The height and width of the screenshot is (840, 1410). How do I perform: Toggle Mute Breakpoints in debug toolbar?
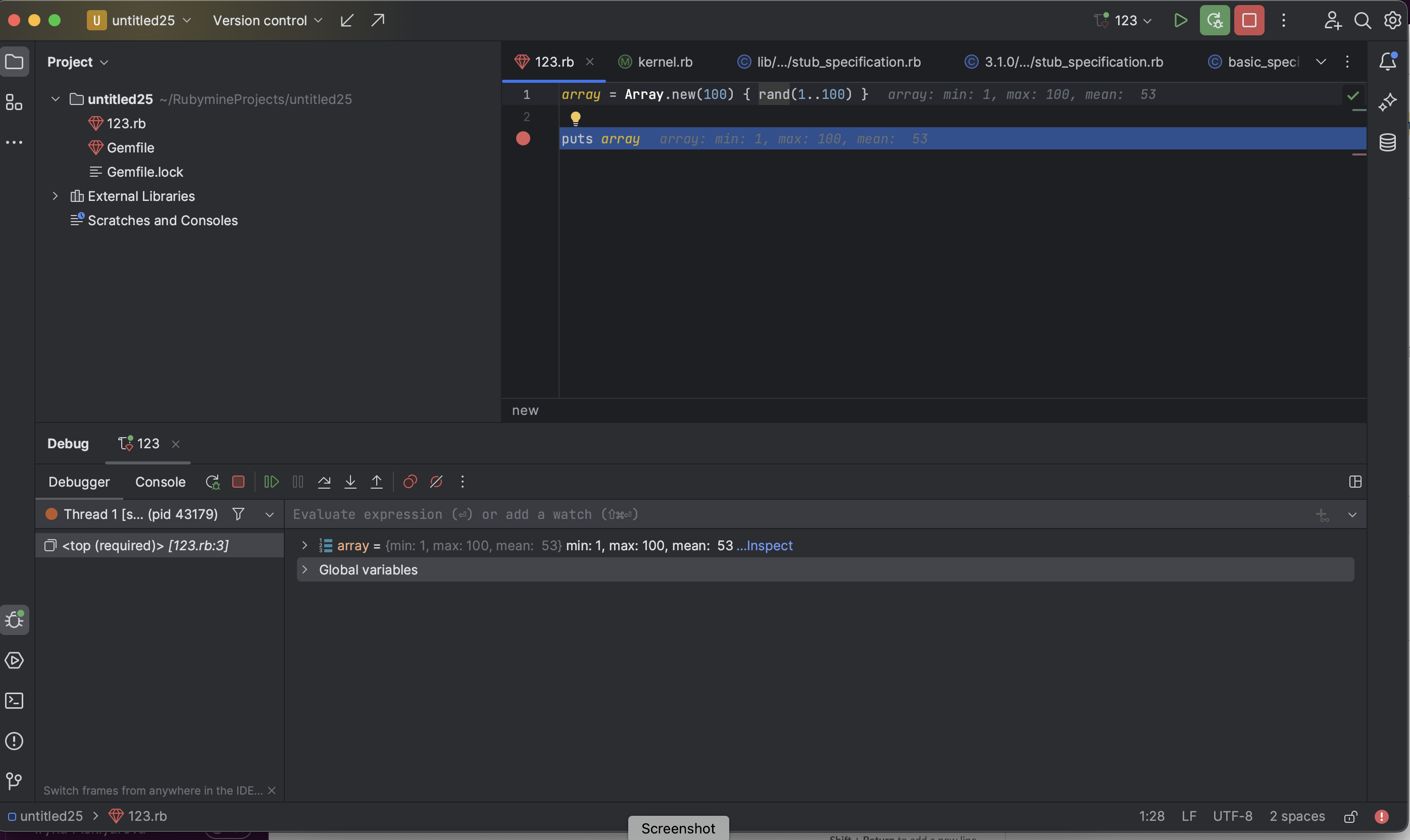point(436,482)
